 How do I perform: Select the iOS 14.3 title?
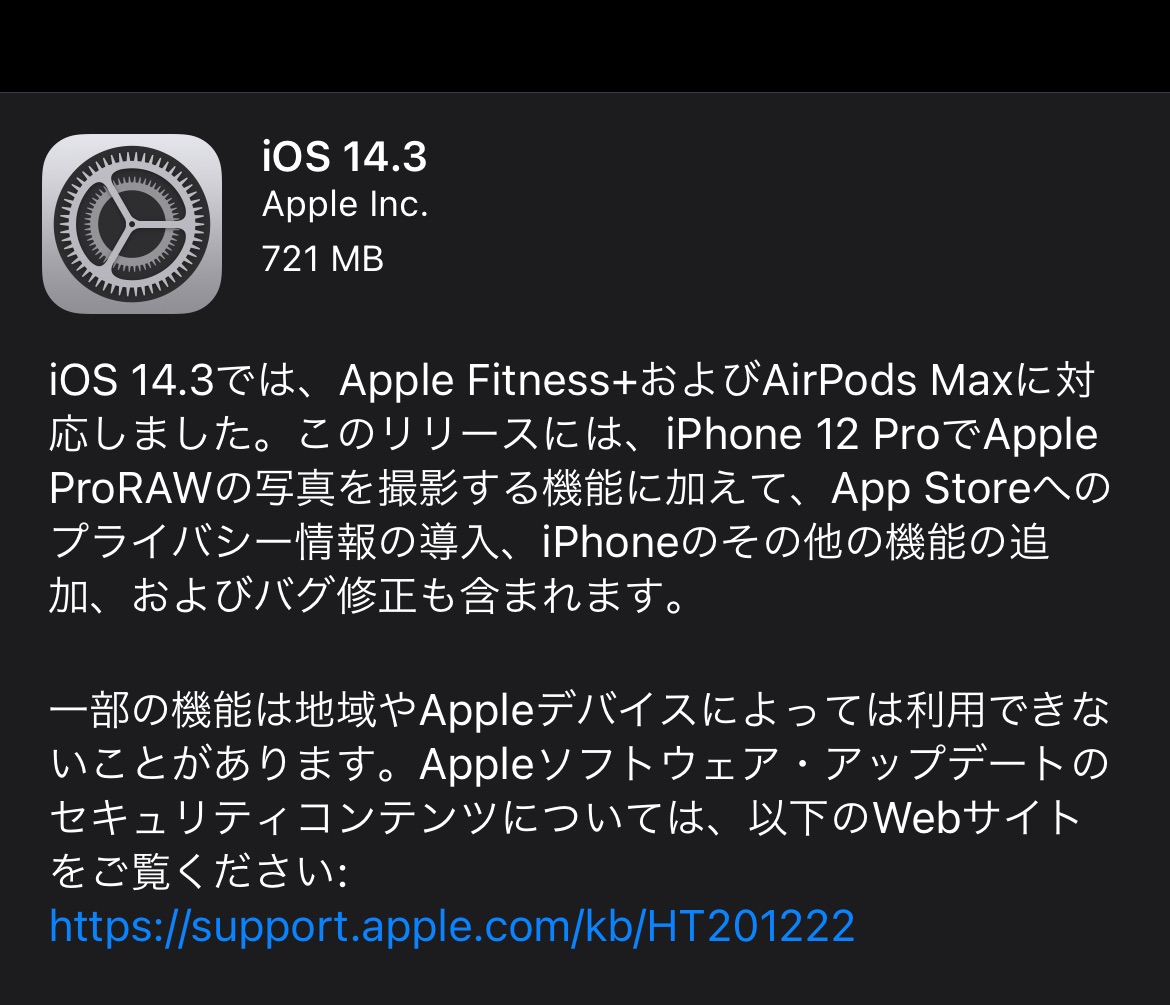coord(344,157)
